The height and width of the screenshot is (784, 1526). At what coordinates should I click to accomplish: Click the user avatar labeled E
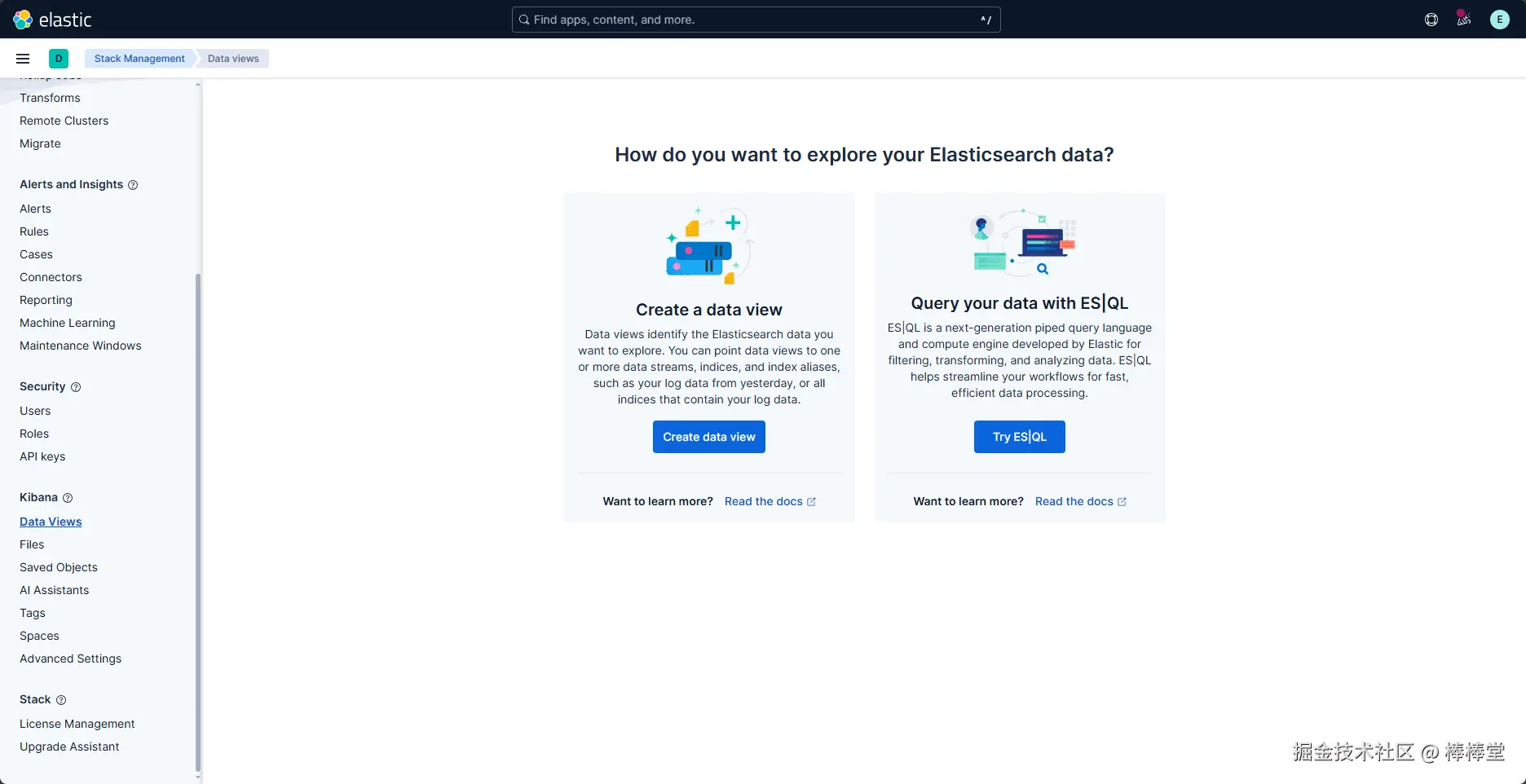[x=1500, y=20]
